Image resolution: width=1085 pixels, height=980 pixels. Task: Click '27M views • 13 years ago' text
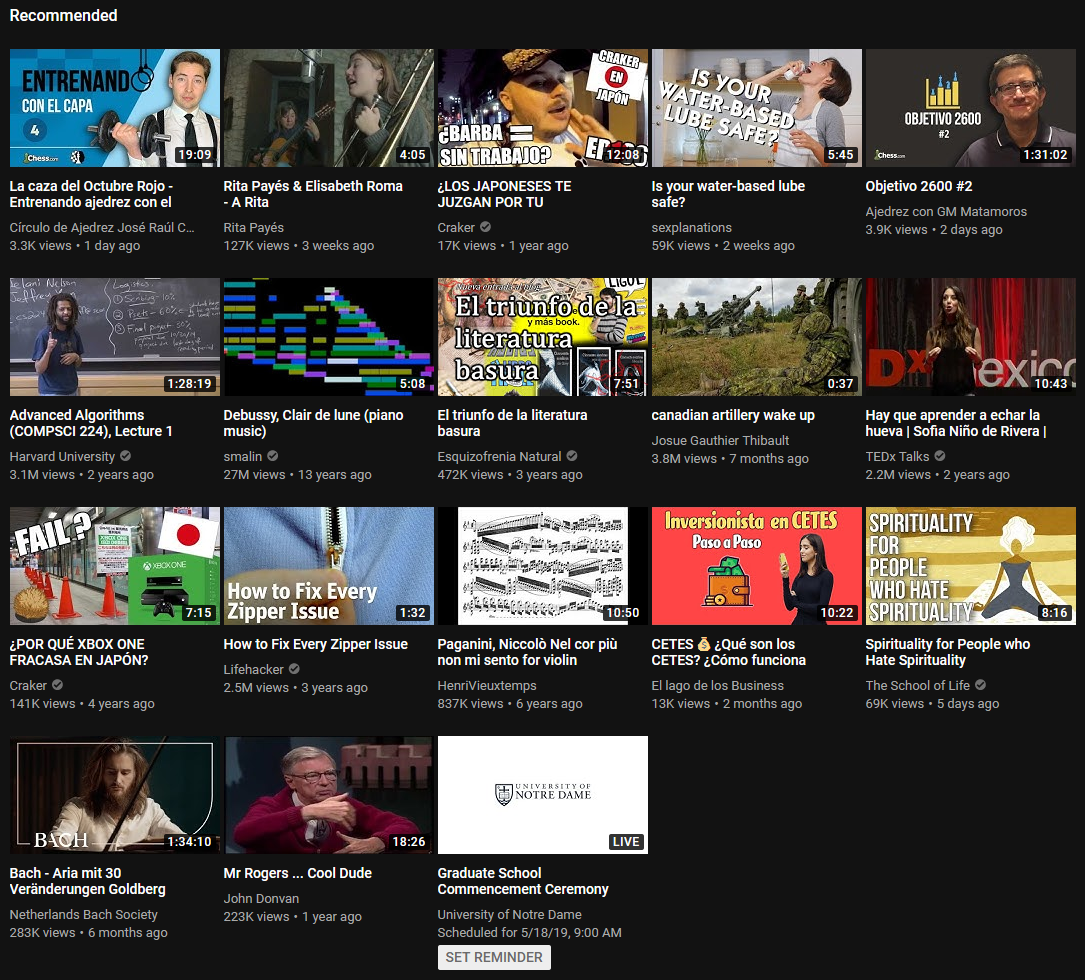coord(298,475)
